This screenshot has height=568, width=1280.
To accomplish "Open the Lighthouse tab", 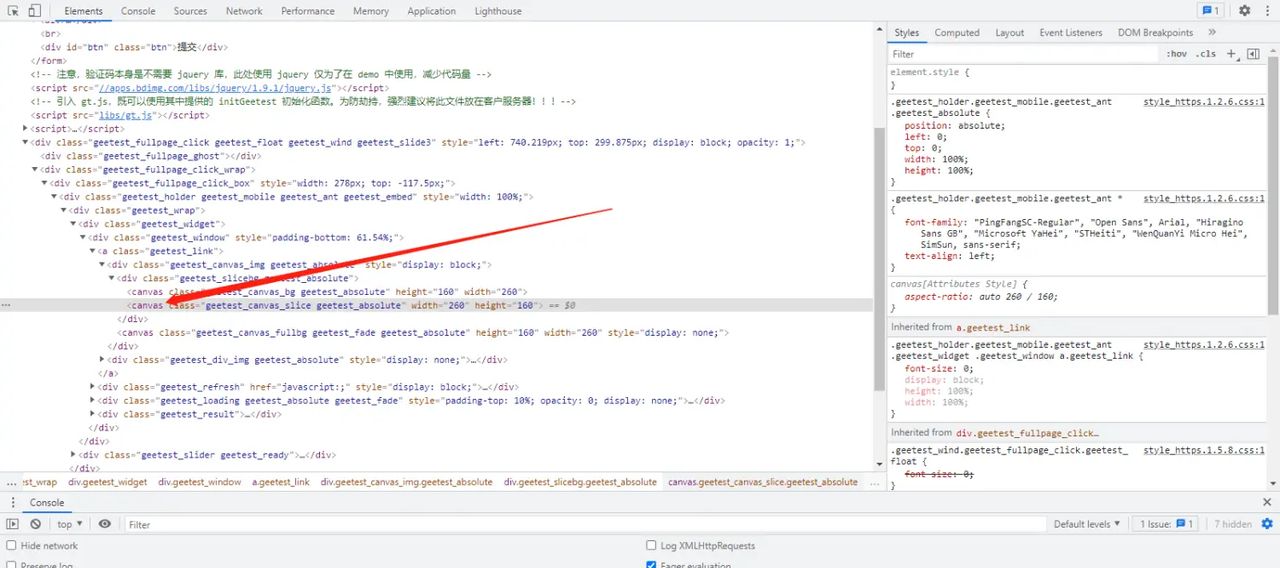I will (498, 11).
